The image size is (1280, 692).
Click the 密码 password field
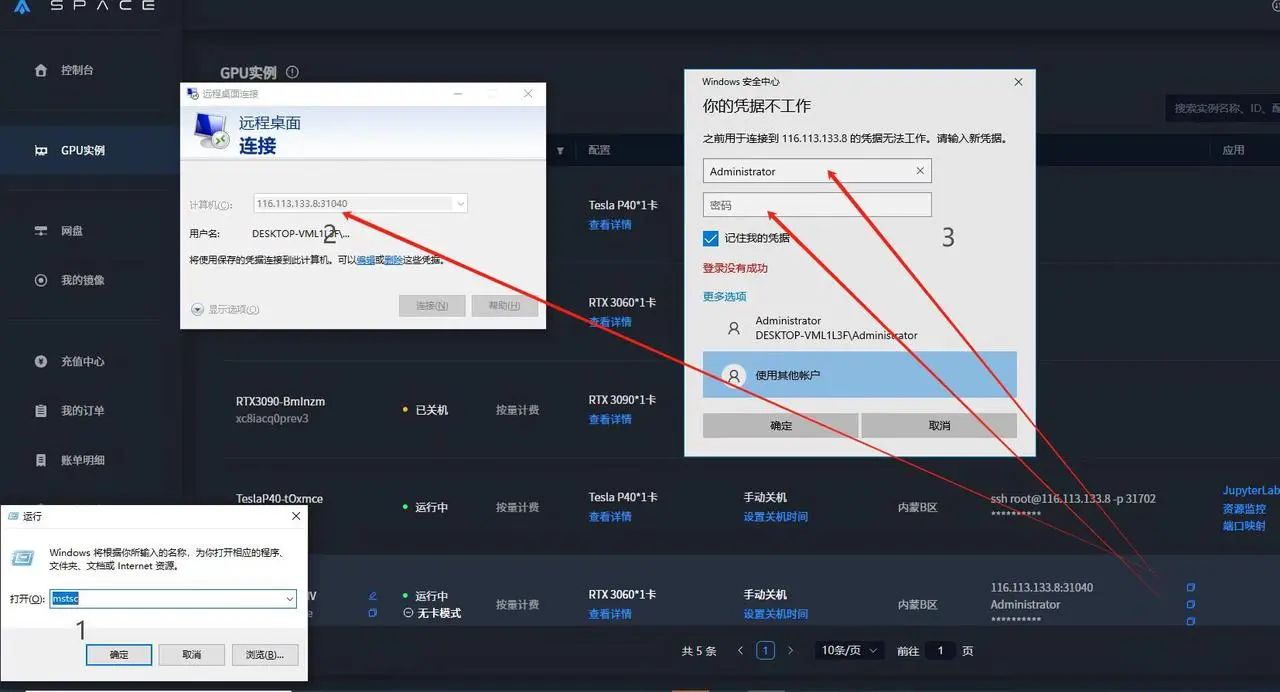817,205
